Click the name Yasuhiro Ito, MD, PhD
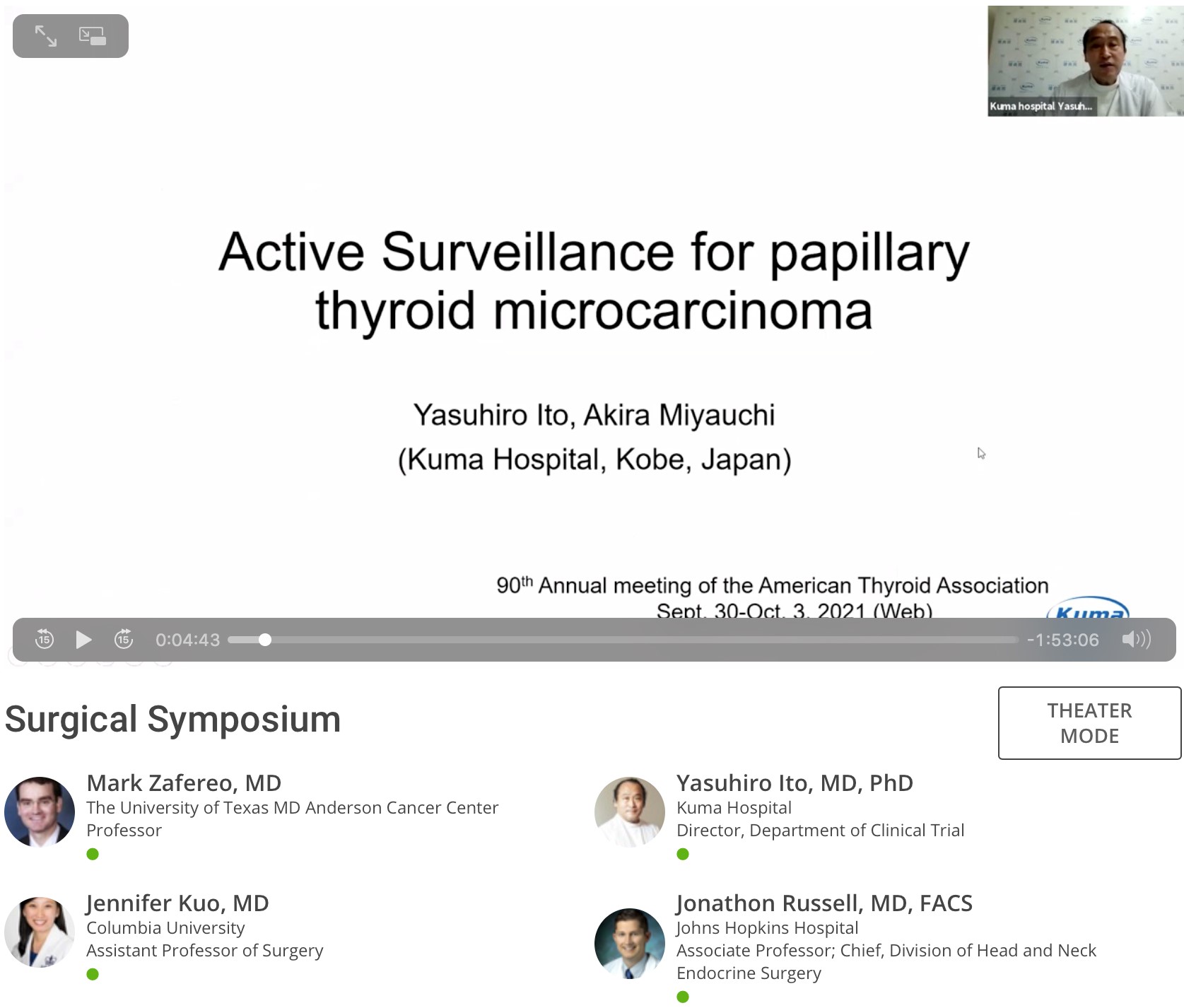This screenshot has height=1008, width=1184. click(795, 783)
